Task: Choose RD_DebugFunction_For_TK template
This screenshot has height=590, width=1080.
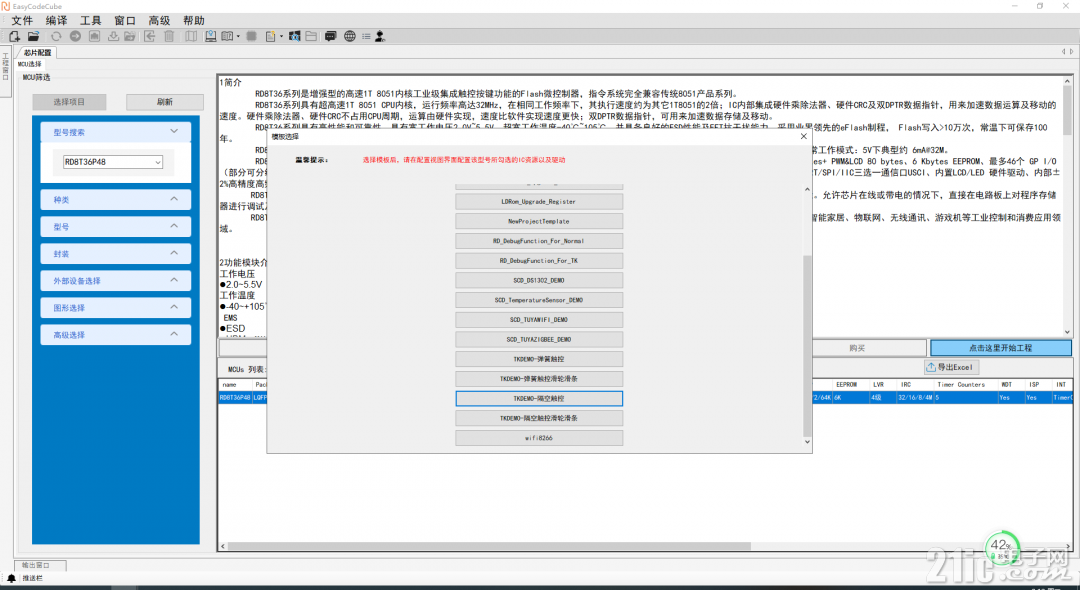Action: click(x=539, y=261)
